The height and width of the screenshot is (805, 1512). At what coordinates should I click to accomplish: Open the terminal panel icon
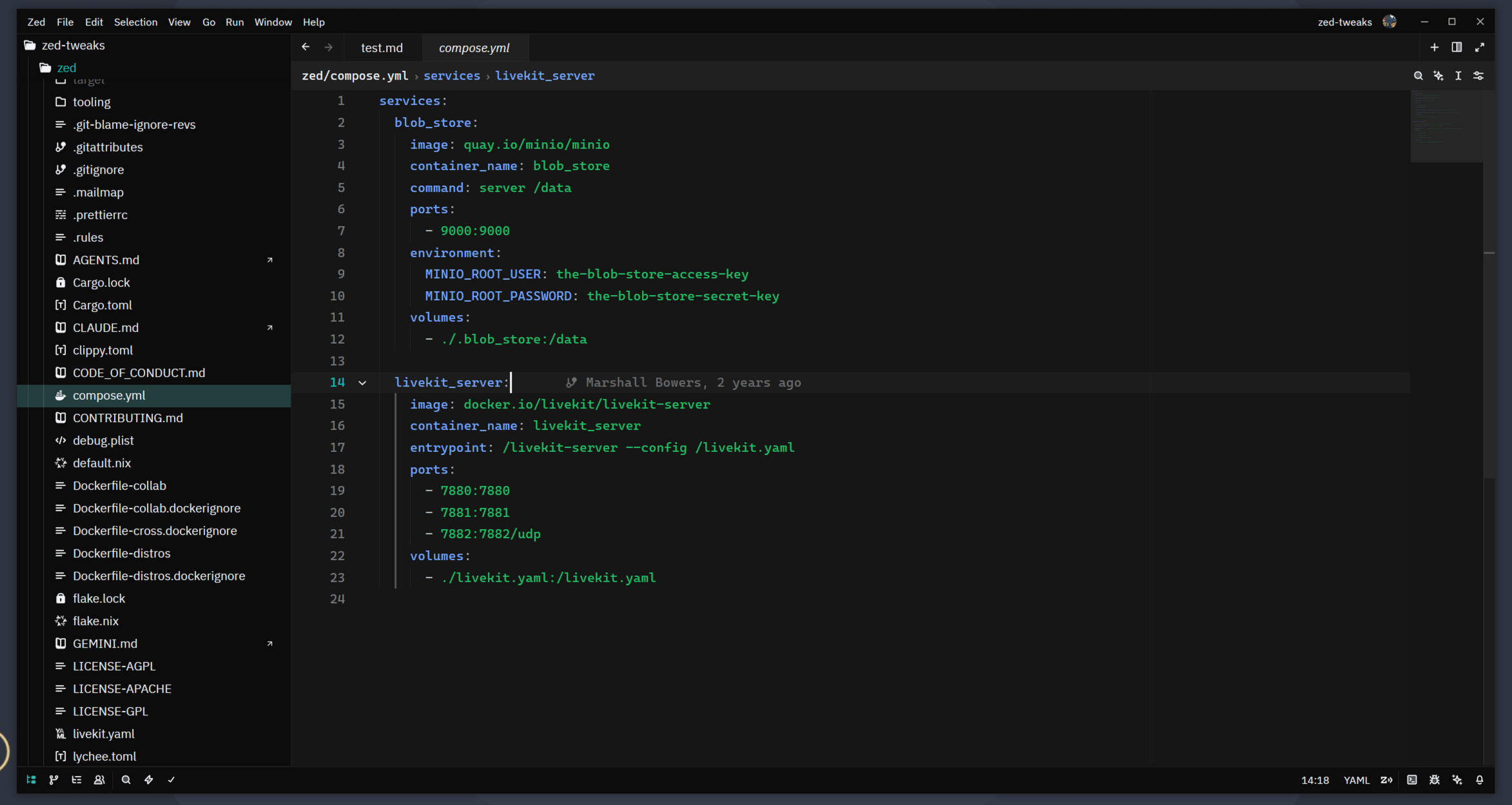coord(1412,780)
